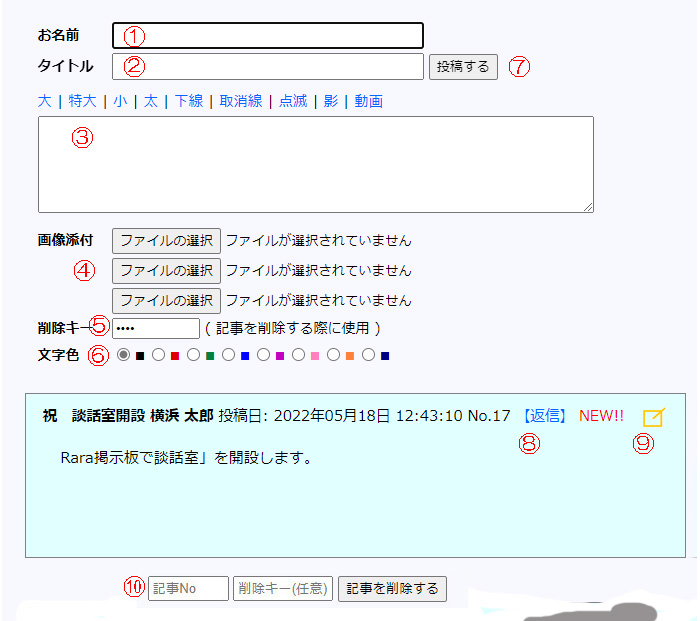Apply 影 shadow formatting link
700x621 pixels.
[x=331, y=101]
